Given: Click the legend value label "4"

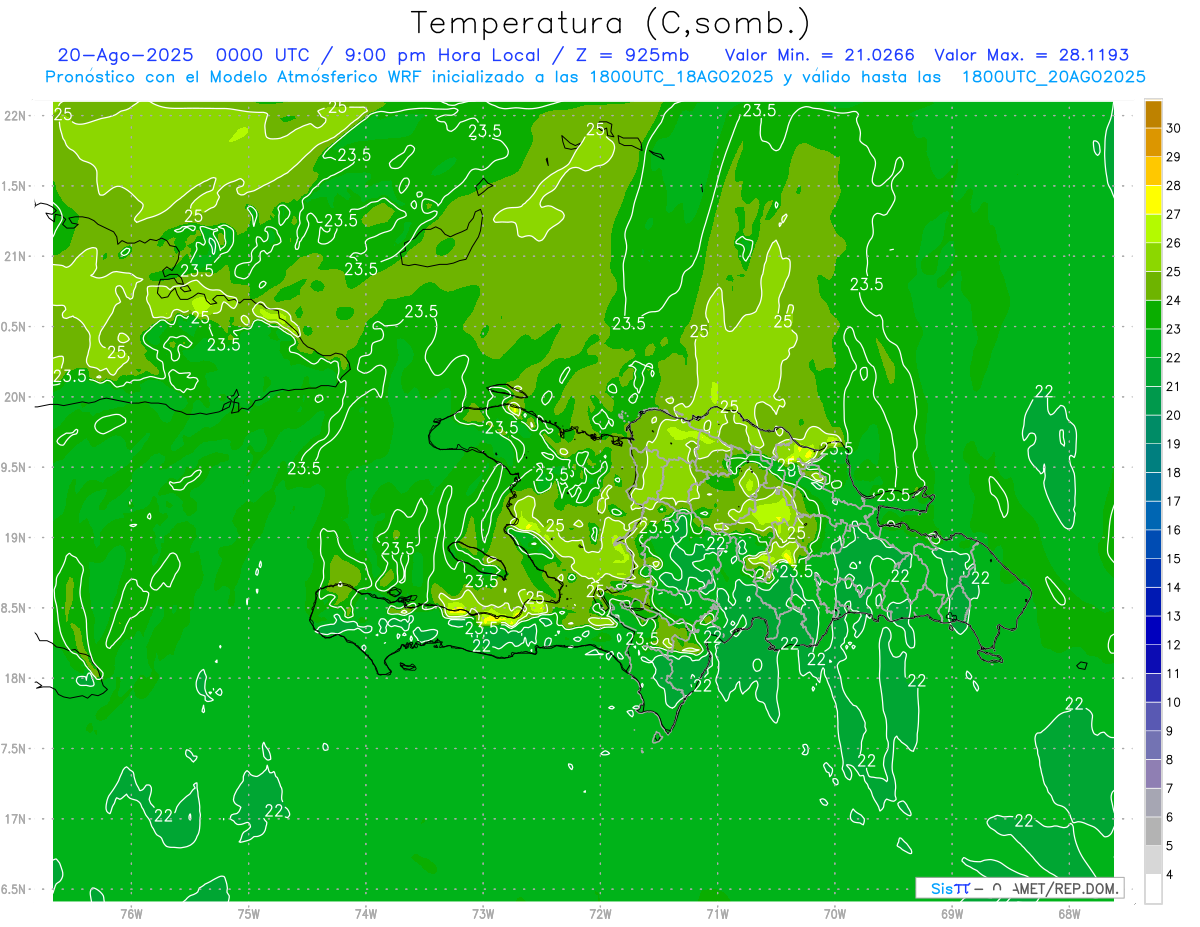Looking at the screenshot, I should click(1170, 875).
